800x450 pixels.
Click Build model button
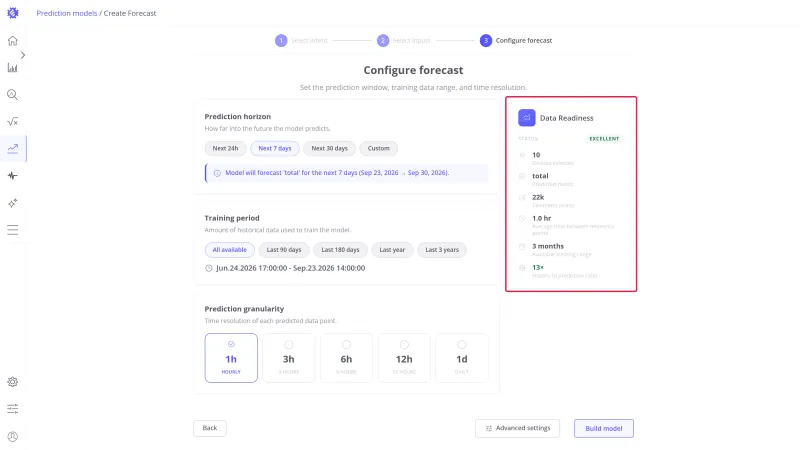[604, 429]
